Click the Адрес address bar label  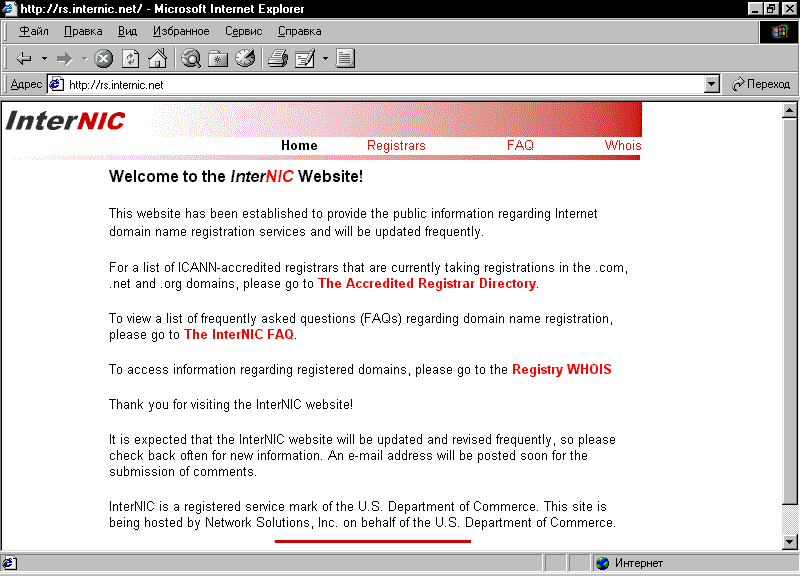[26, 84]
